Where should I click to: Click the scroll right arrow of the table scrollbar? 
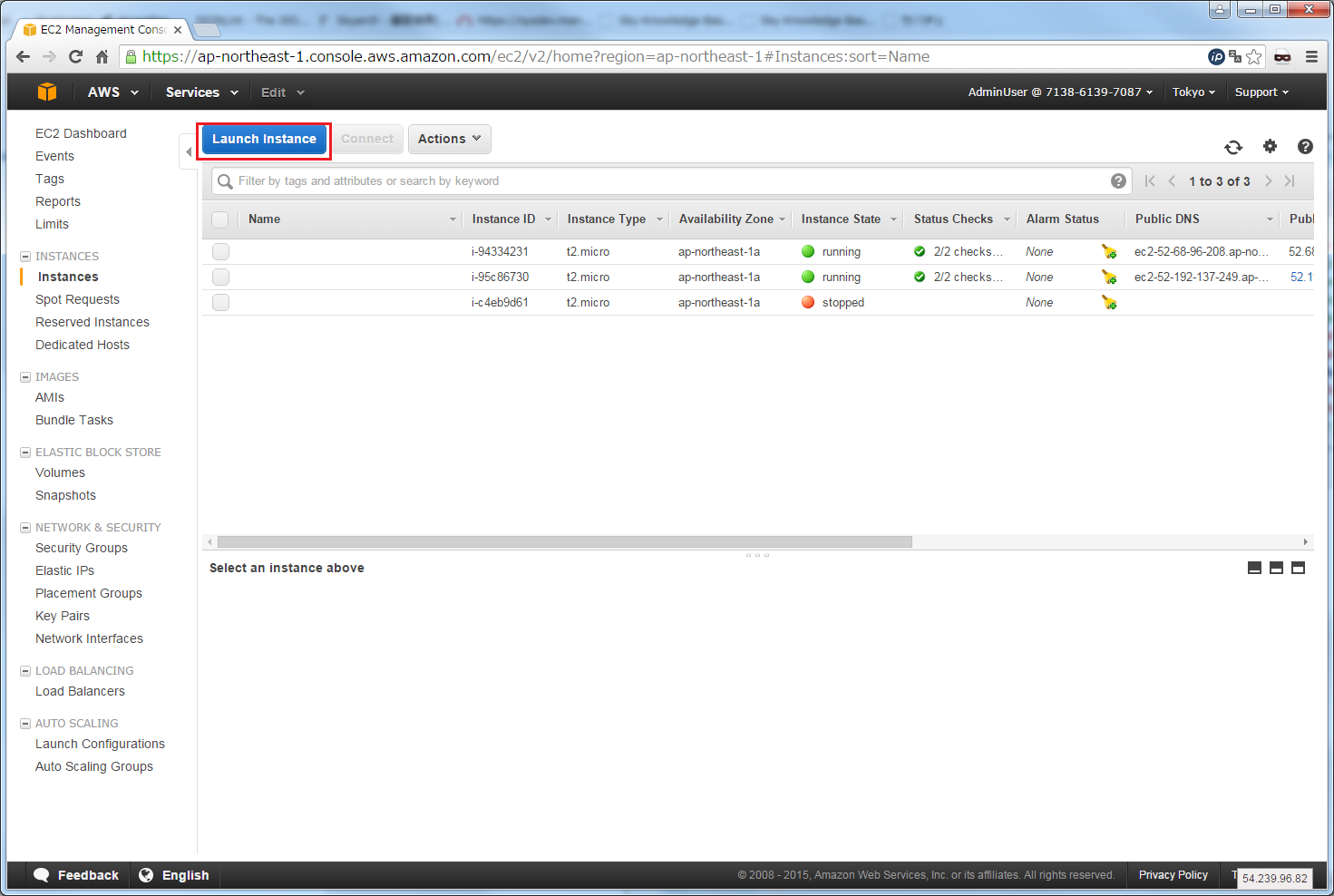1305,541
